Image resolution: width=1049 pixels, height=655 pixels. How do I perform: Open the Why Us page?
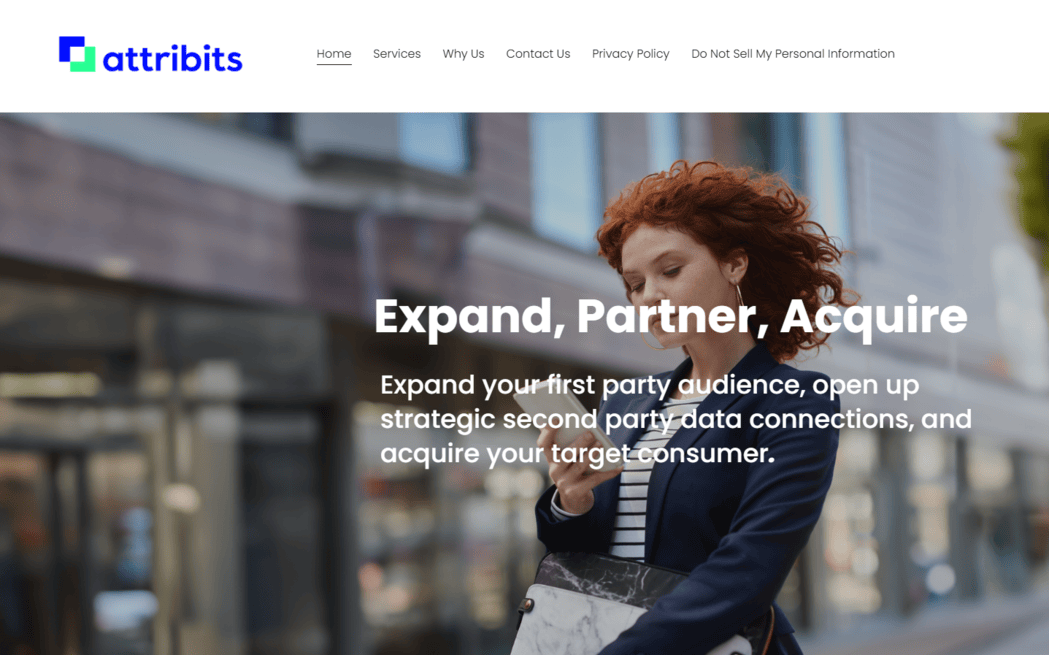(x=463, y=54)
